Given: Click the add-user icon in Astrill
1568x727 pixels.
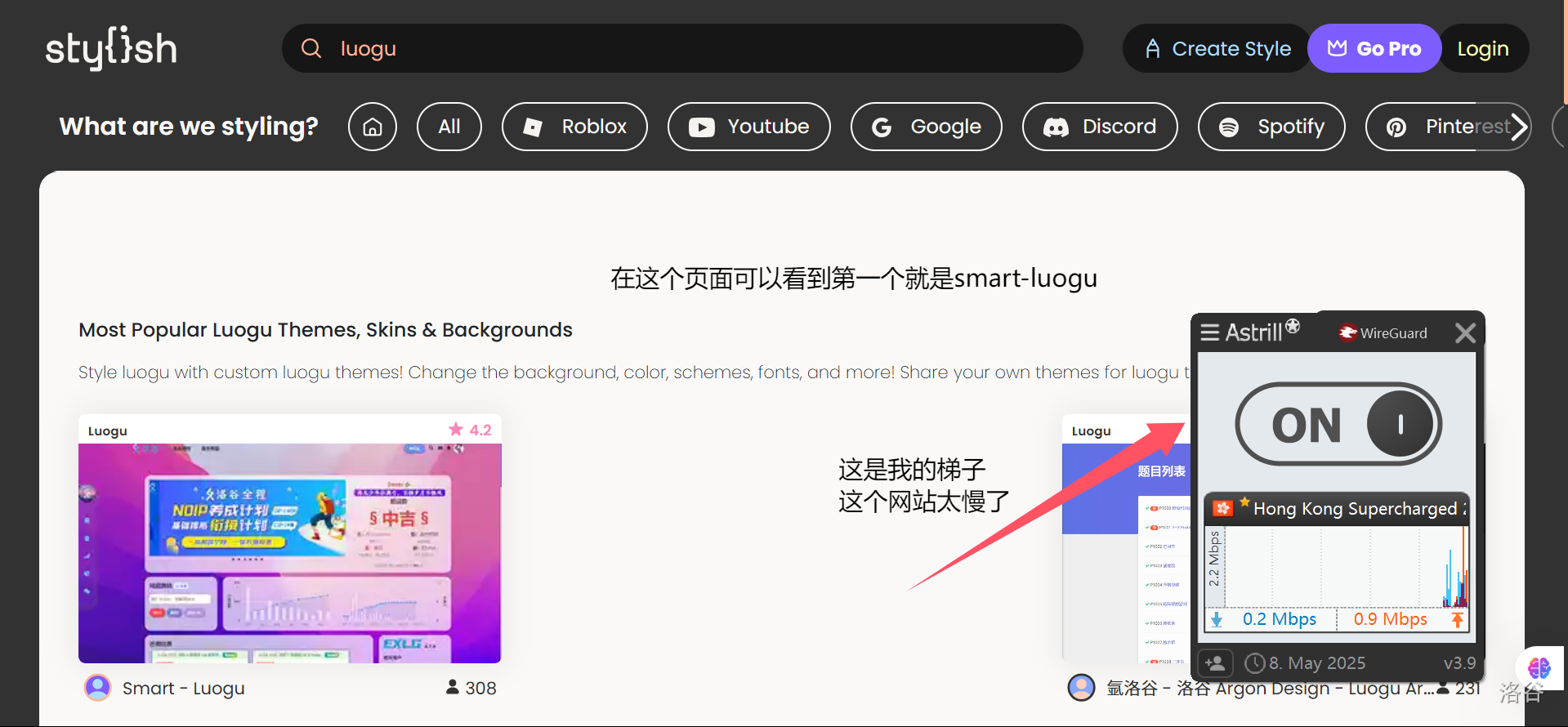Looking at the screenshot, I should 1215,662.
